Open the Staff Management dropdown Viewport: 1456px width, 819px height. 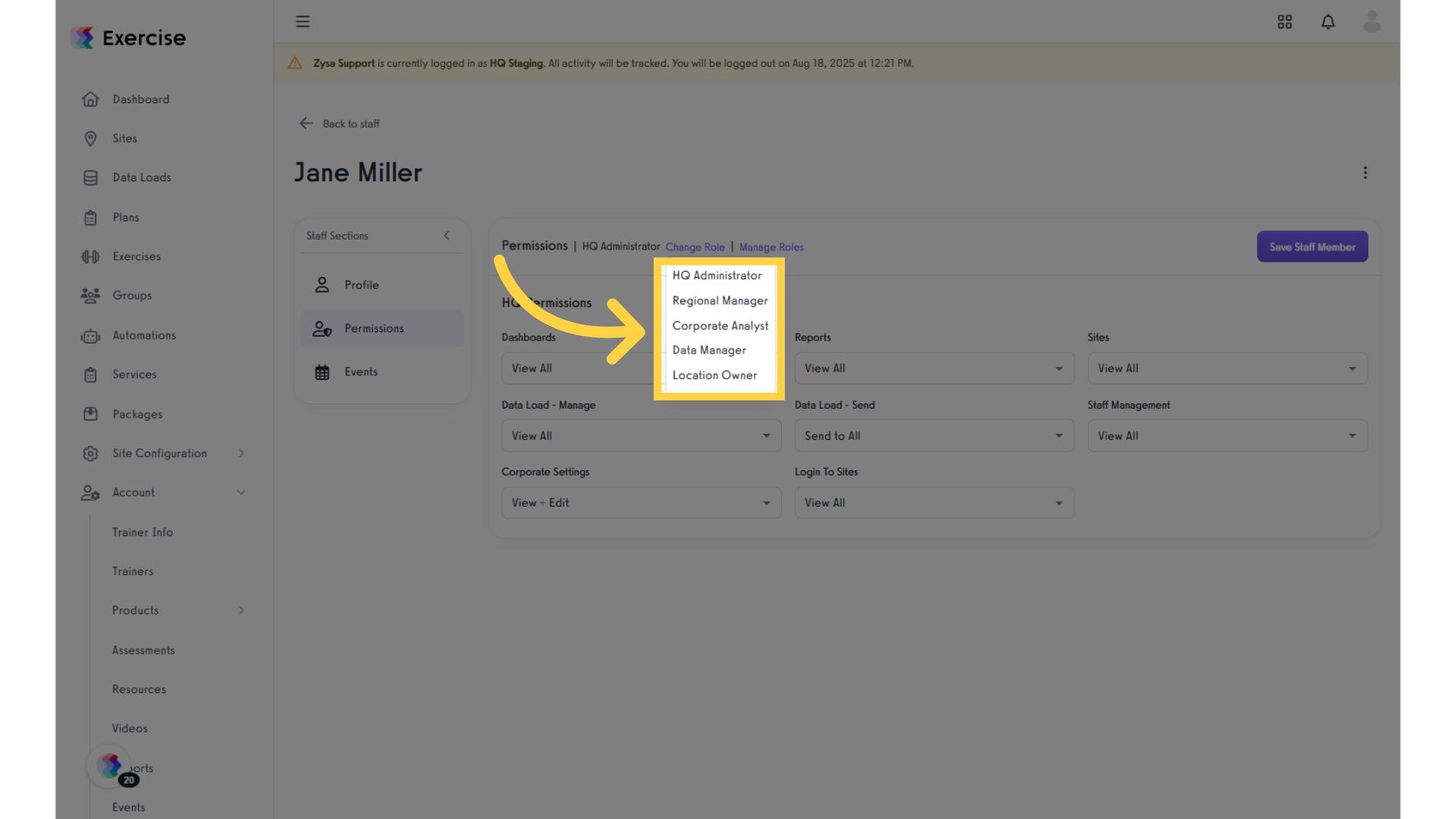point(1227,436)
